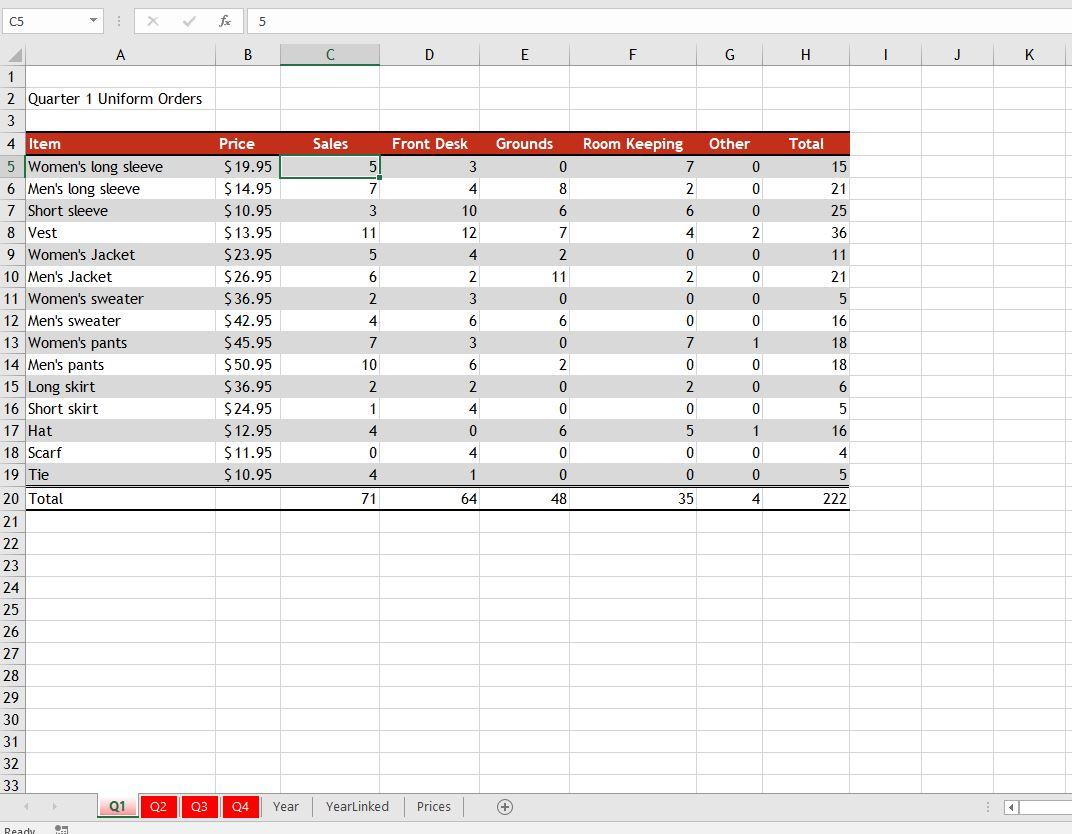Click the macro recording icon in status bar

61,829
